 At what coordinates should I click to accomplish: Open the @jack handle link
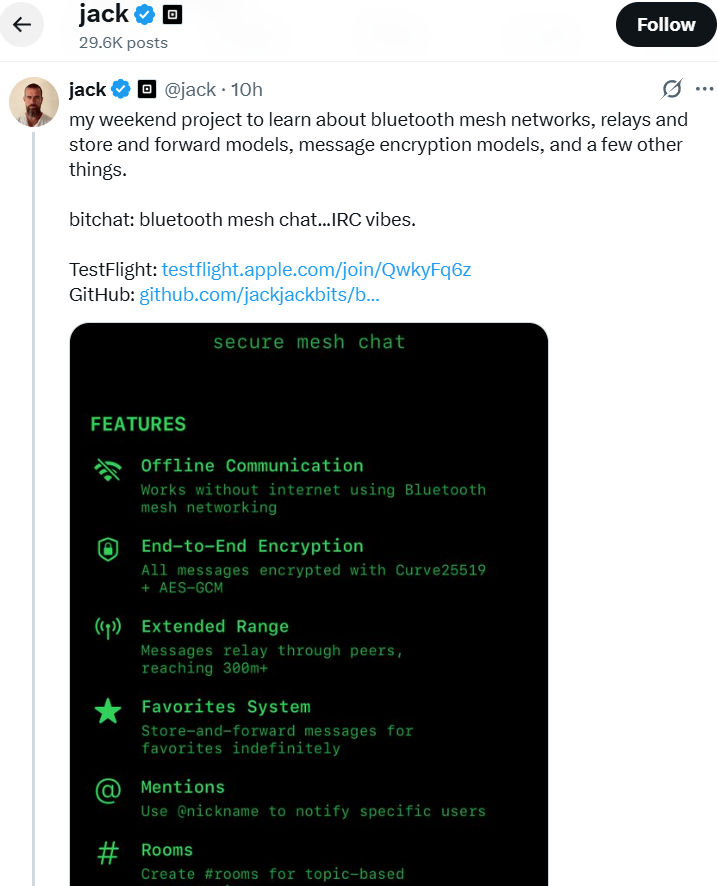pos(189,90)
